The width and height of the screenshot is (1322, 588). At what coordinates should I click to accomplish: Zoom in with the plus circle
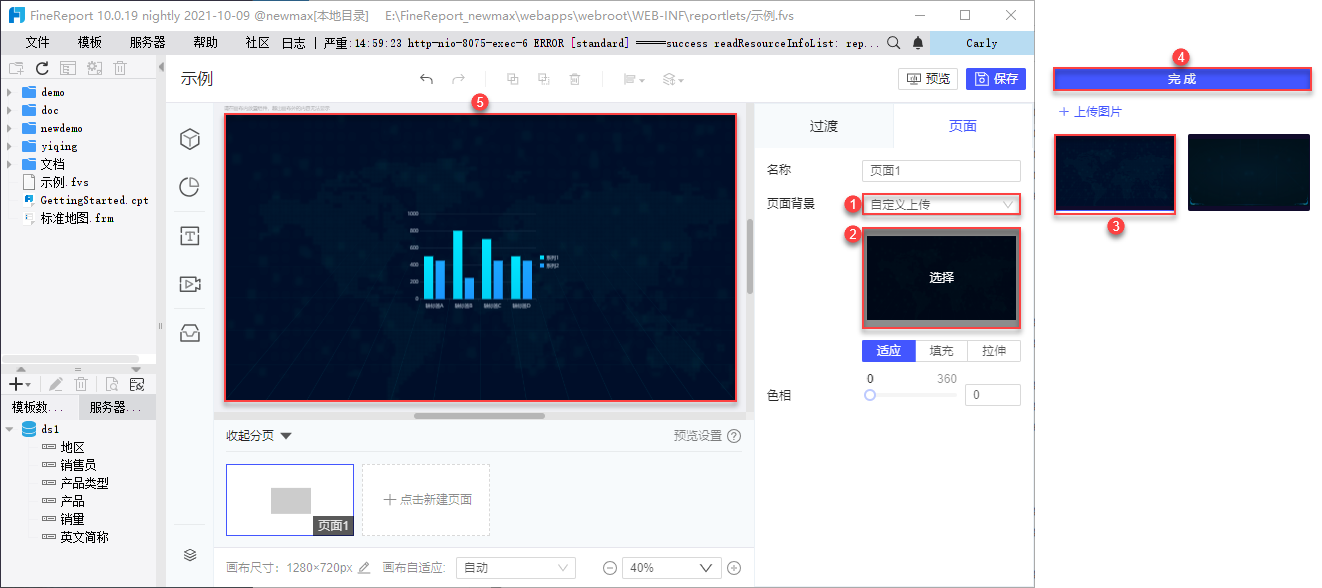pyautogui.click(x=734, y=568)
